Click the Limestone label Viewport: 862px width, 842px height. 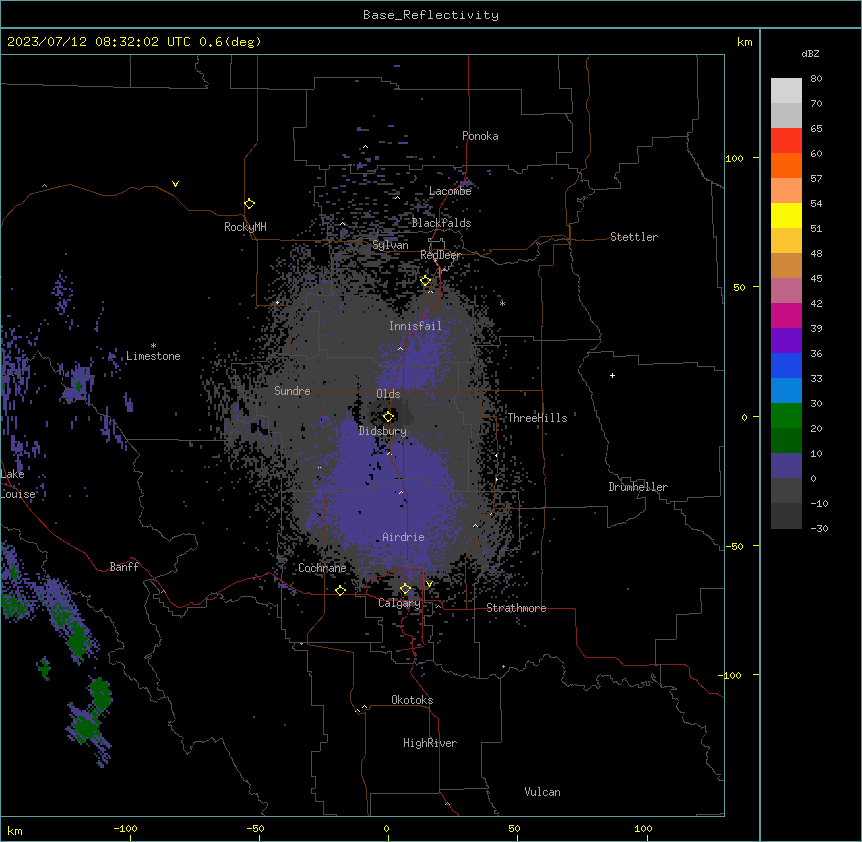coord(153,356)
